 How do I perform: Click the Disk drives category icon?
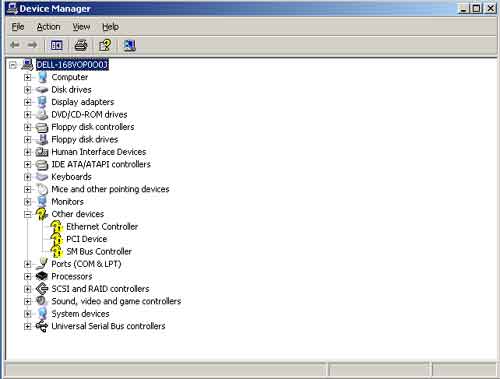tap(42, 90)
